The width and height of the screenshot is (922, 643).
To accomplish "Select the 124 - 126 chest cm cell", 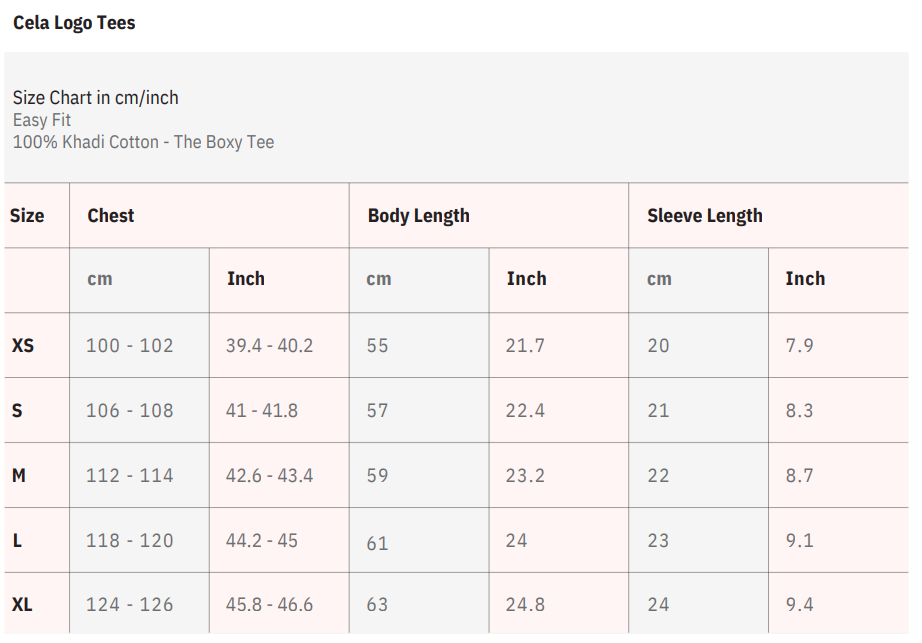I will coord(129,605).
